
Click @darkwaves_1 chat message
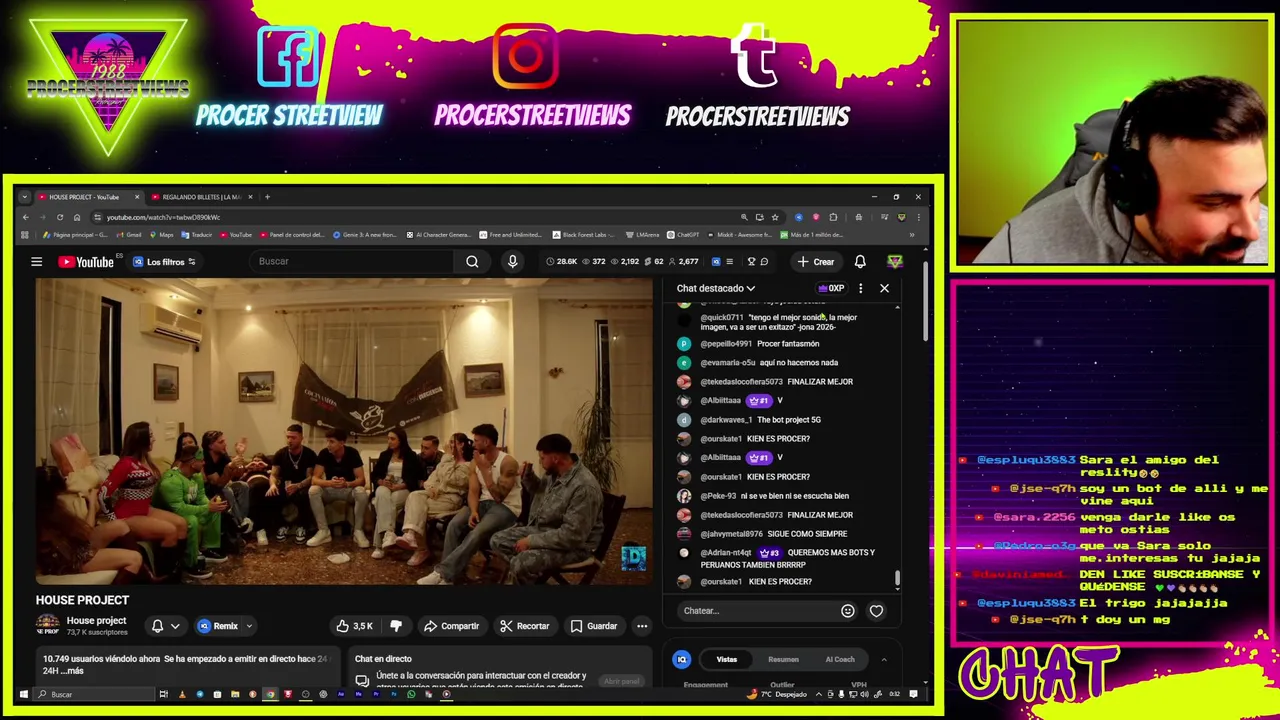(x=760, y=420)
